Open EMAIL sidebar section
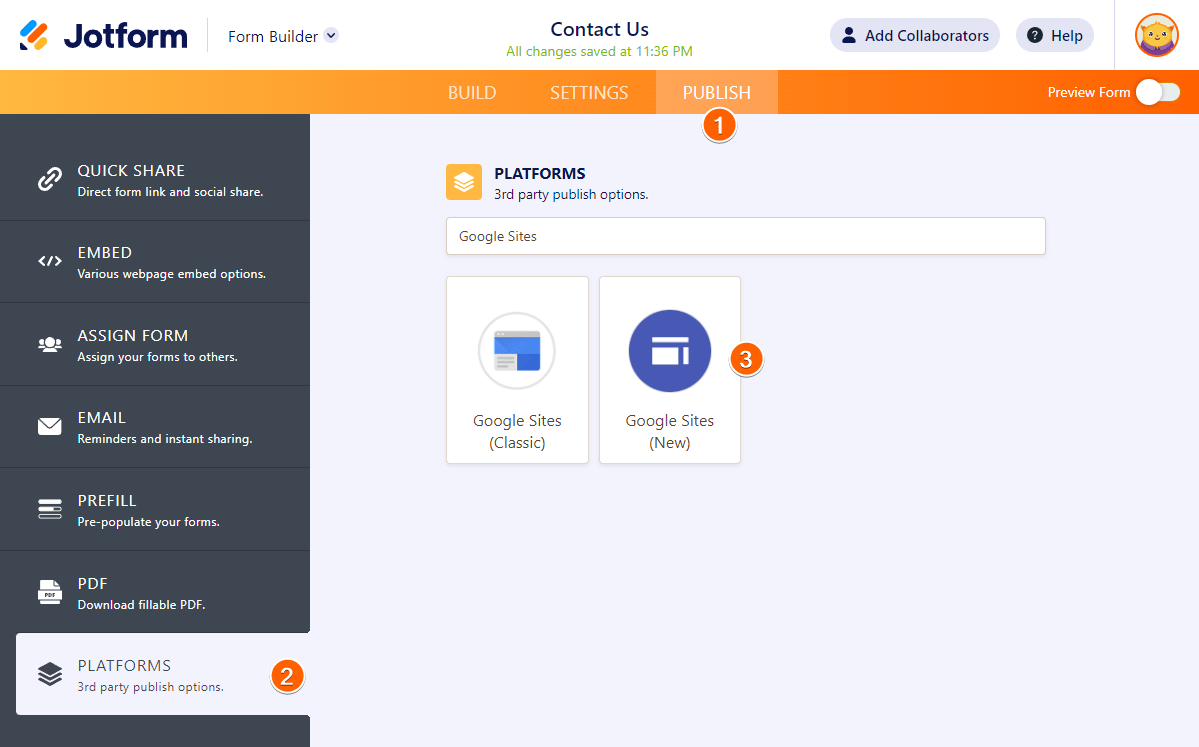Image resolution: width=1199 pixels, height=747 pixels. (154, 427)
